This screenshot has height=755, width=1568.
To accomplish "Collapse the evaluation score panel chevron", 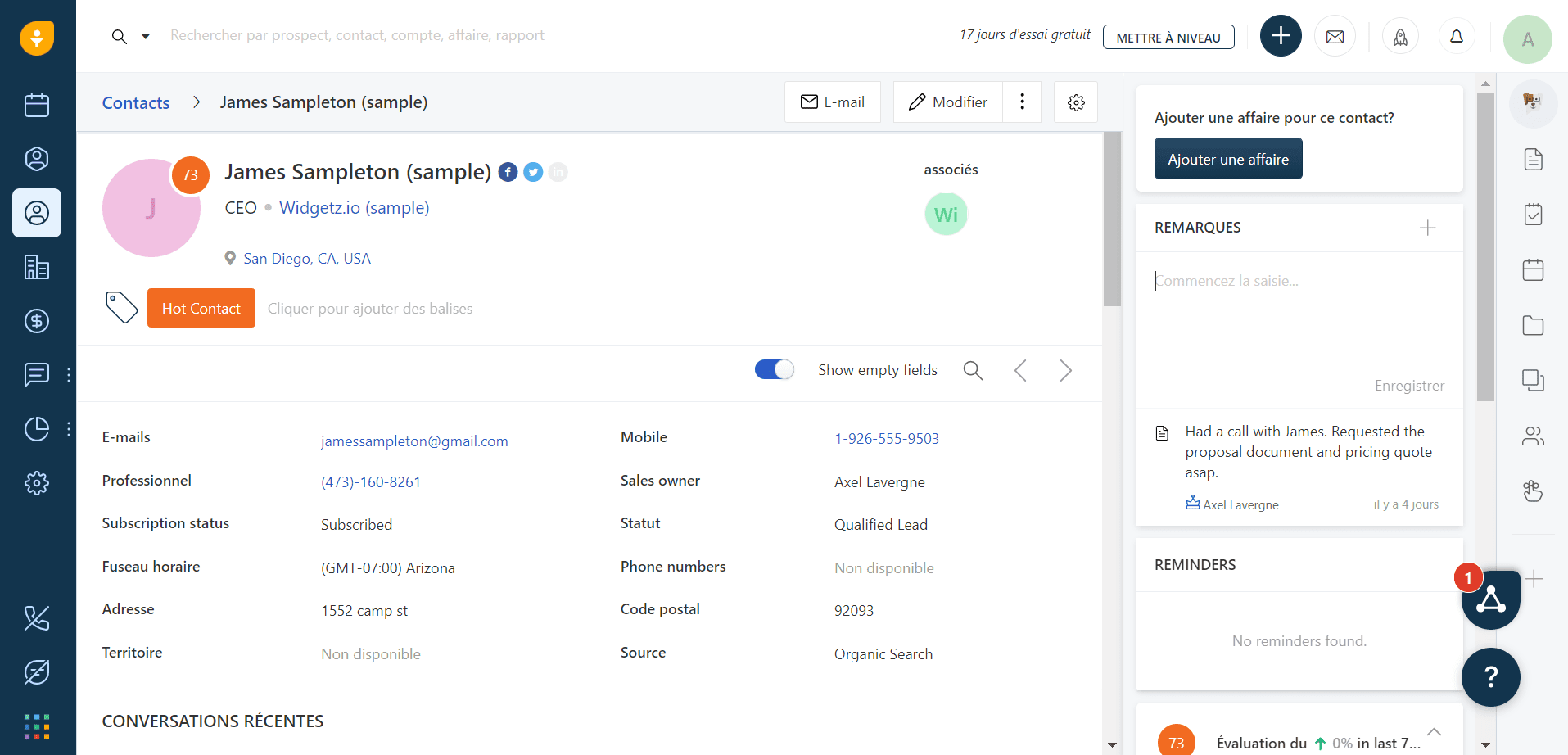I will [x=1434, y=732].
